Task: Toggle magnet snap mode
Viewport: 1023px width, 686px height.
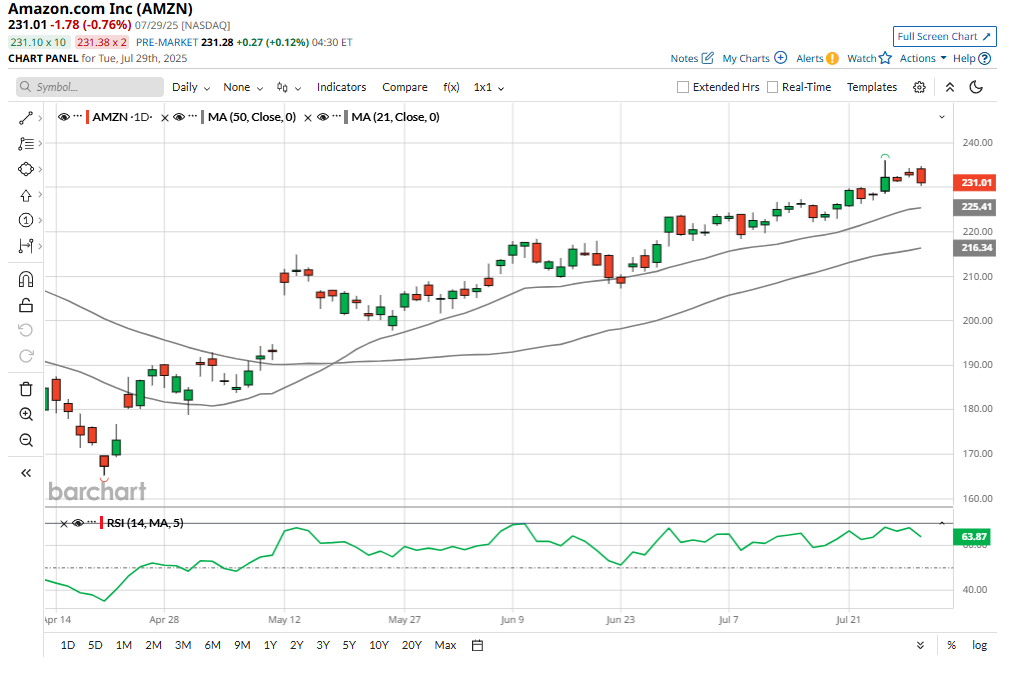Action: [25, 279]
